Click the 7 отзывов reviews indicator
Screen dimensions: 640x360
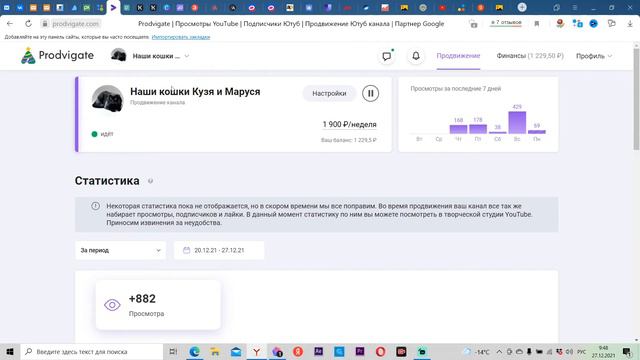pos(506,23)
